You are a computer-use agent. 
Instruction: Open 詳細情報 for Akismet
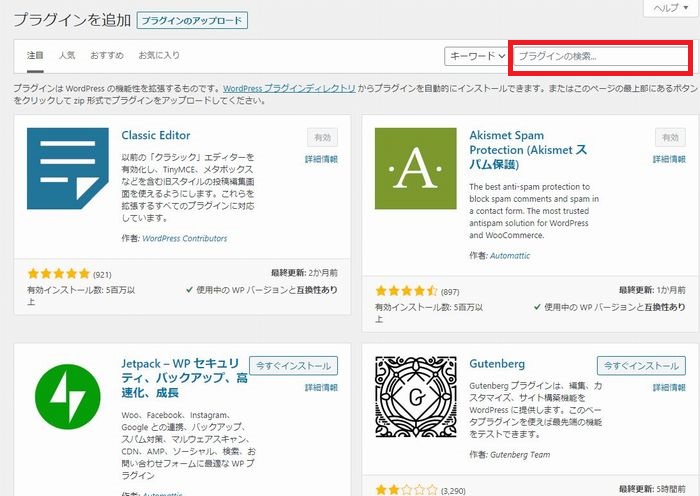pyautogui.click(x=669, y=159)
